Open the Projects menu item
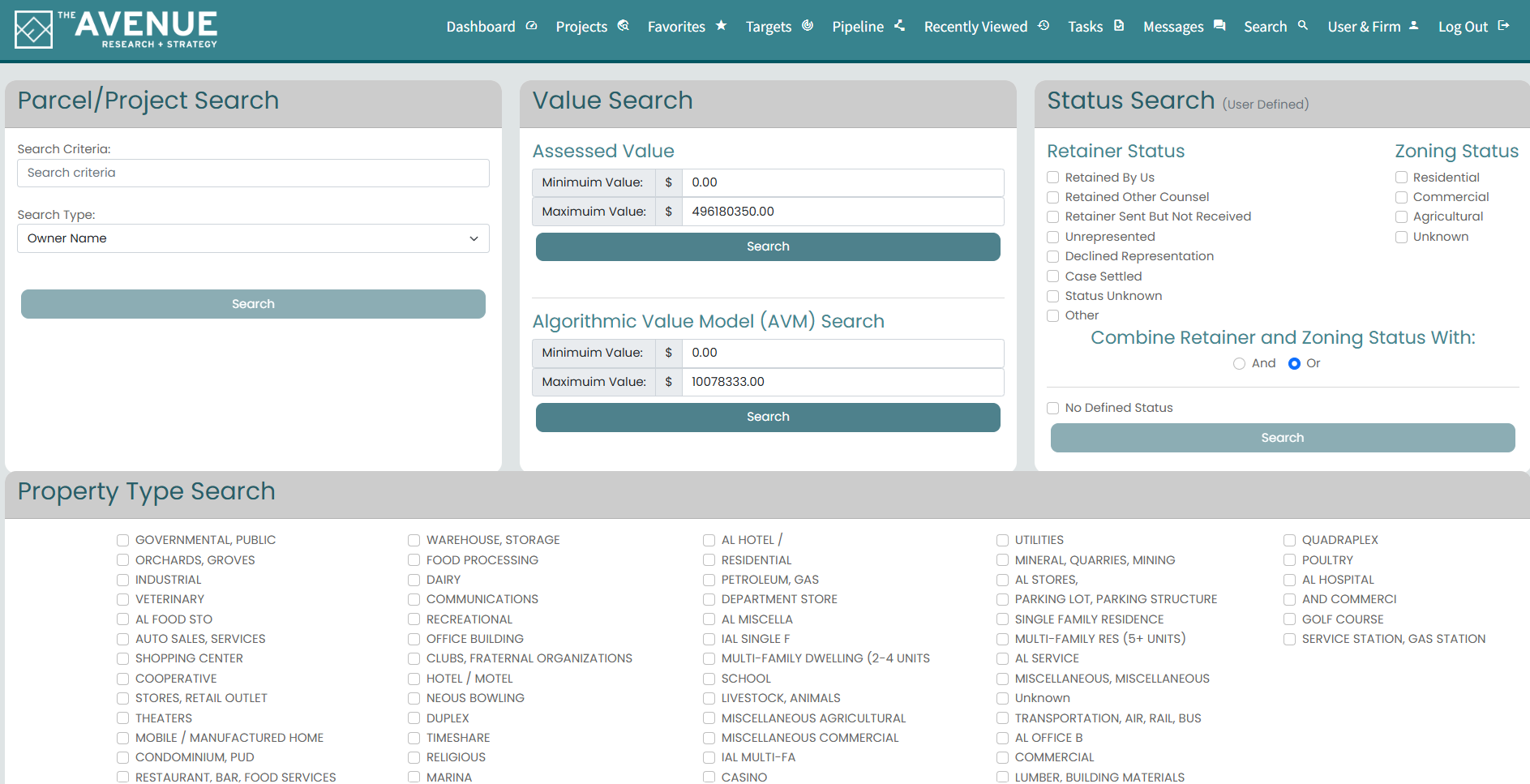This screenshot has height=784, width=1530. click(581, 27)
